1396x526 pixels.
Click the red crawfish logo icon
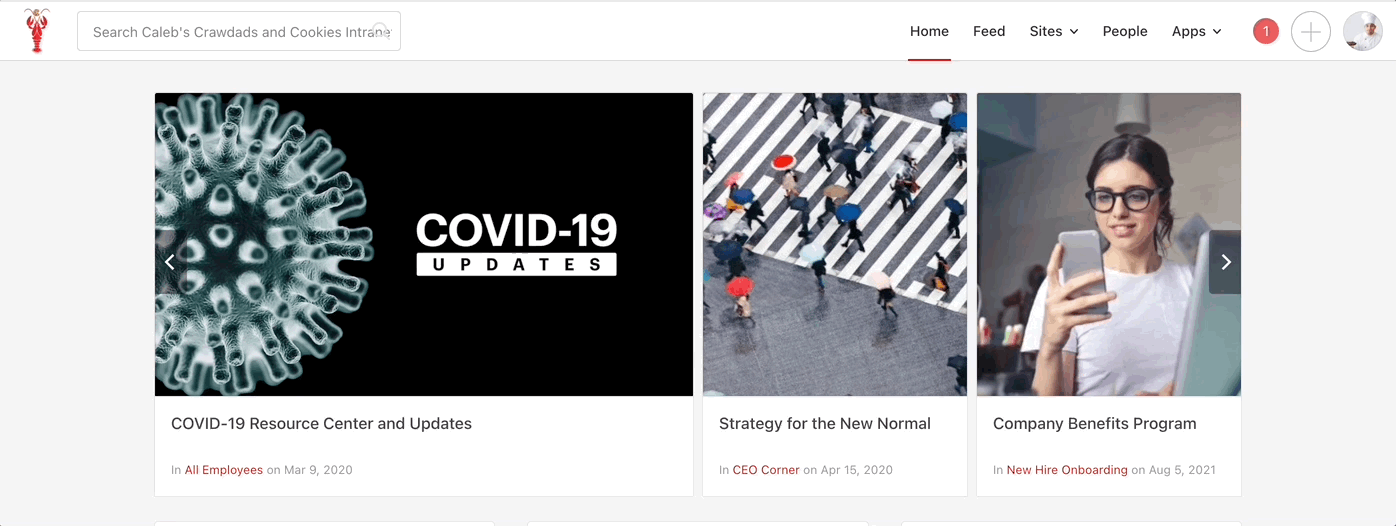(37, 31)
